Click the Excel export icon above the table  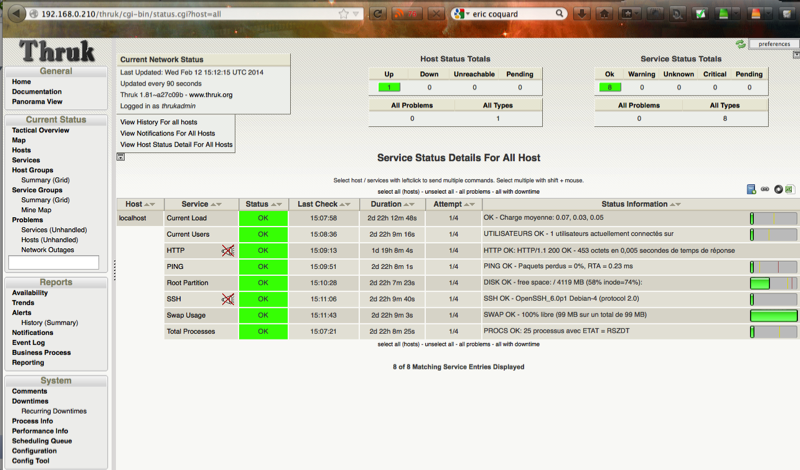coord(790,189)
